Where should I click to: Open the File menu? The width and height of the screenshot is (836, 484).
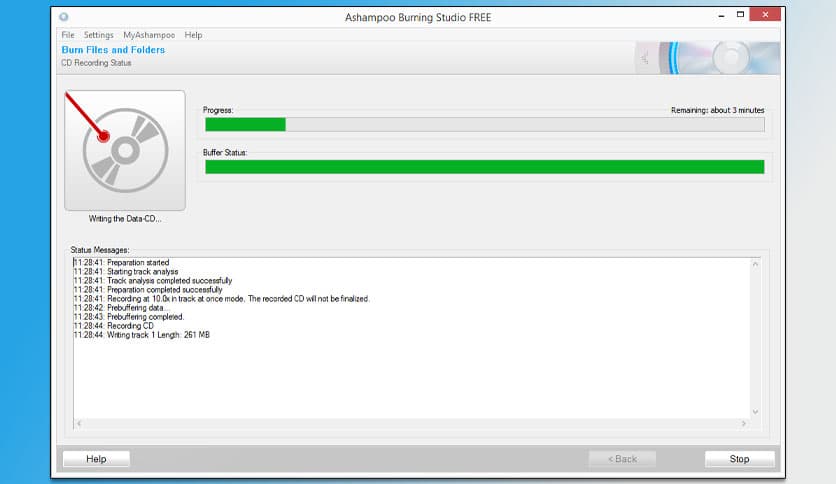coord(68,35)
